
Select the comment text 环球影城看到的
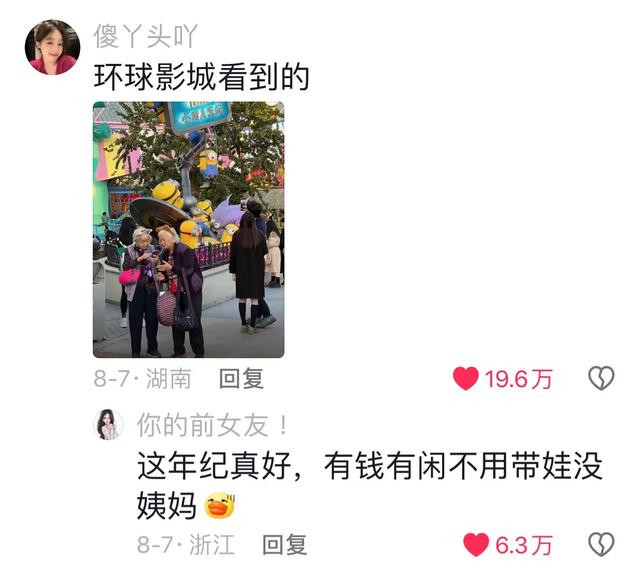click(x=201, y=77)
